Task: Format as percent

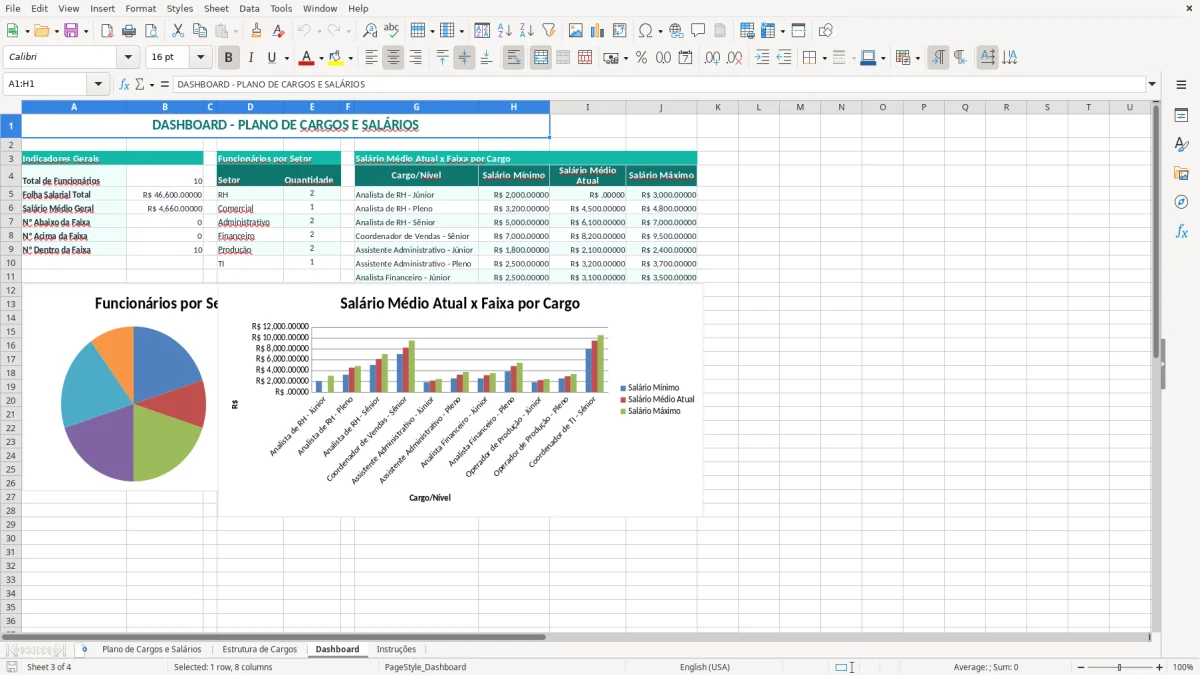Action: pos(641,58)
